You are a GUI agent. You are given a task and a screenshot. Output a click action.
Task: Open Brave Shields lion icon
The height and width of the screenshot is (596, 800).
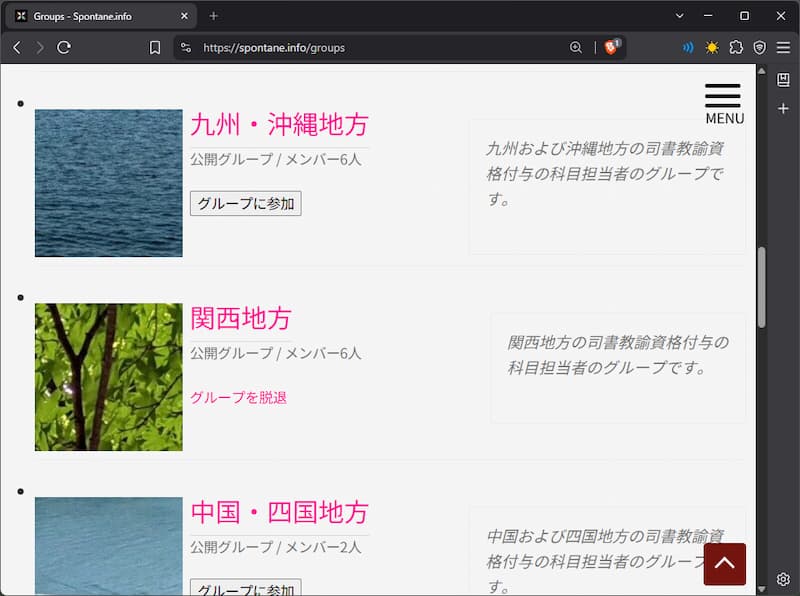click(611, 47)
